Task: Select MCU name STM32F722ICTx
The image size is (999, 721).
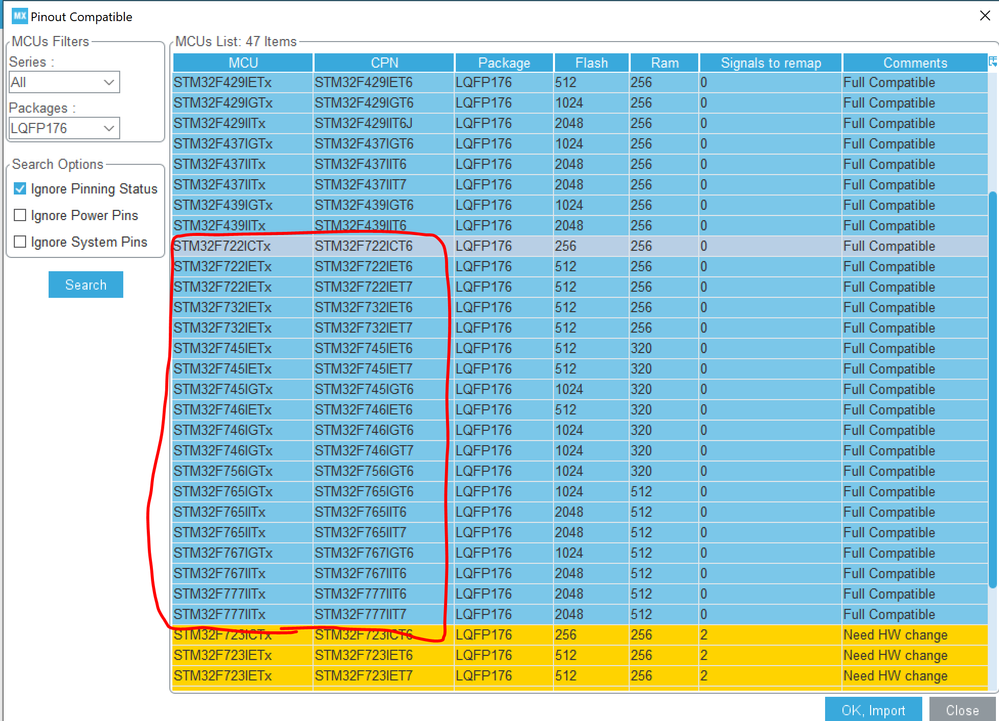Action: (x=243, y=246)
